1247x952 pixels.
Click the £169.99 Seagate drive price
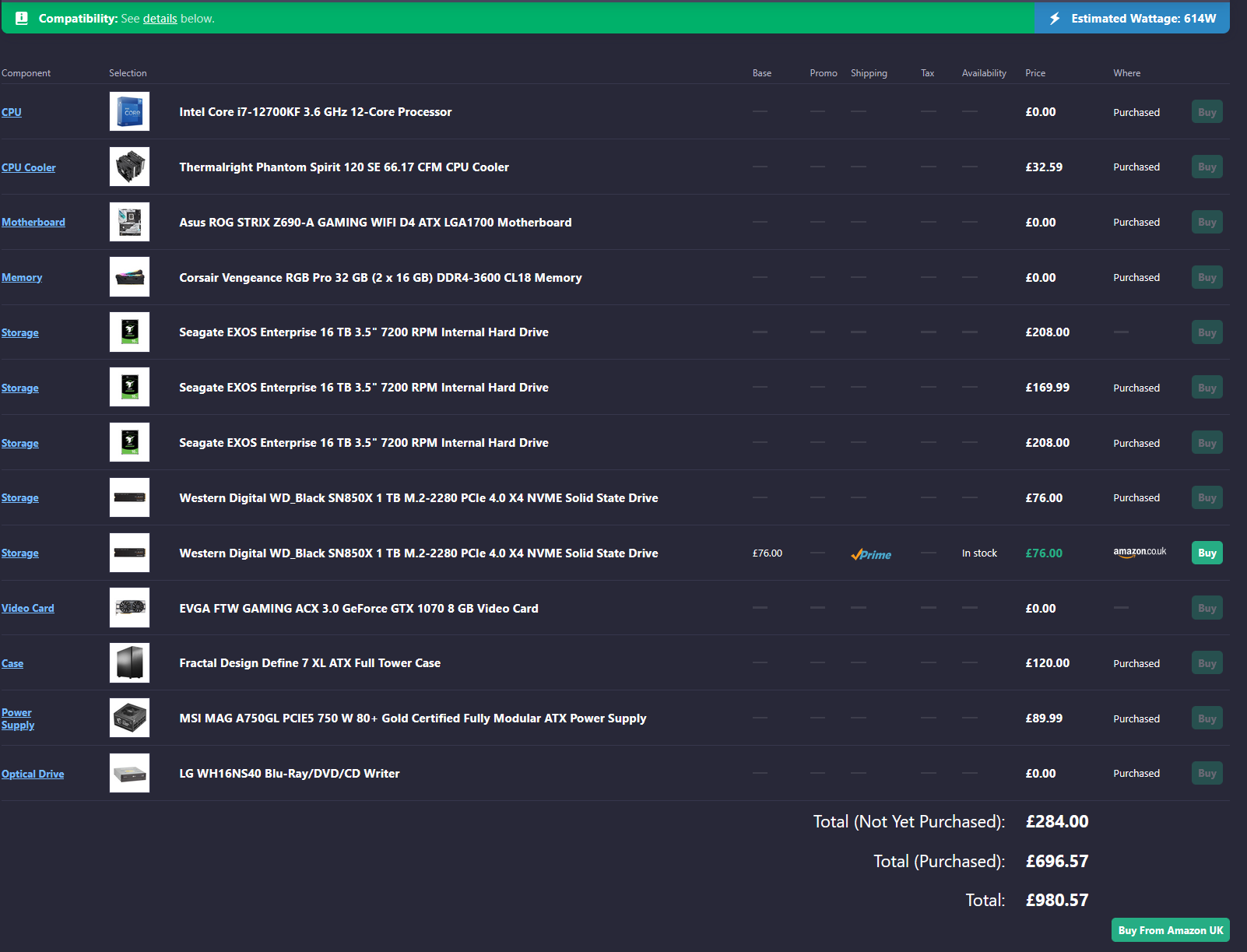tap(1048, 388)
